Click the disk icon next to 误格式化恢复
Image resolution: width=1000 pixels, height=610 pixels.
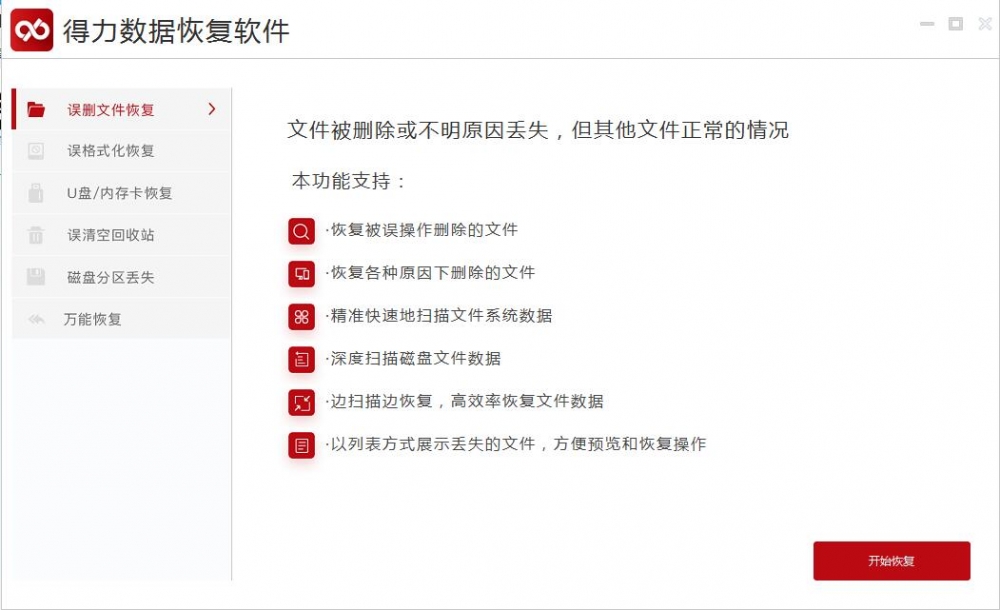[36, 151]
